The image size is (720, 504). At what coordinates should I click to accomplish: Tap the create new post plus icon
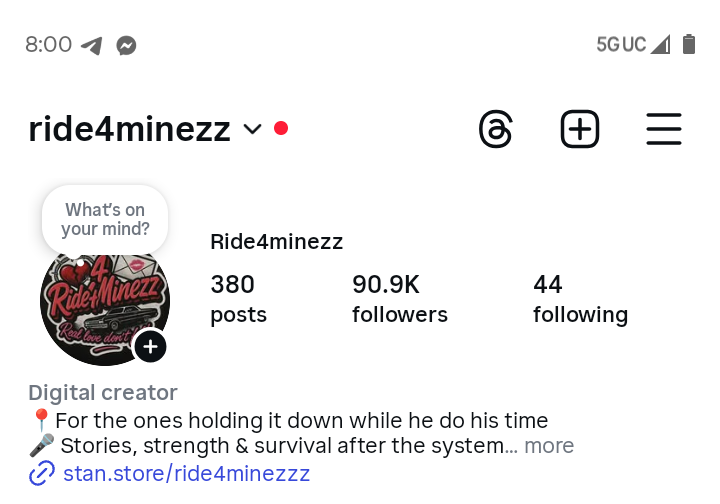580,130
